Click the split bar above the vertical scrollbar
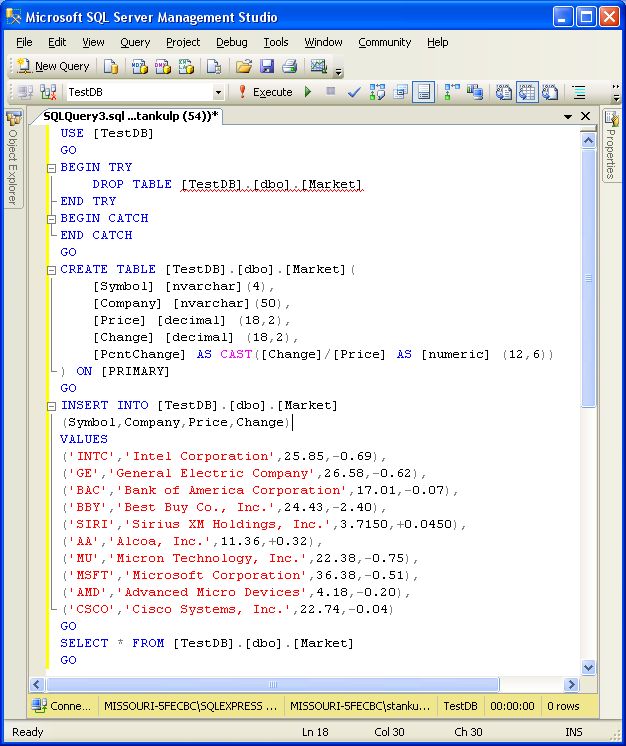Viewport: 626px width, 746px height. pyautogui.click(x=588, y=129)
